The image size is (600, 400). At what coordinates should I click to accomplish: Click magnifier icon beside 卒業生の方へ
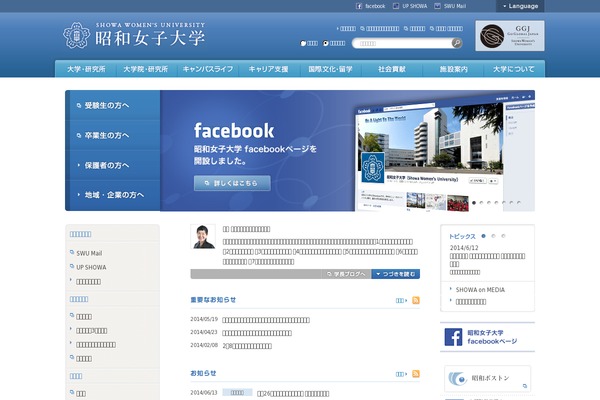click(x=79, y=136)
